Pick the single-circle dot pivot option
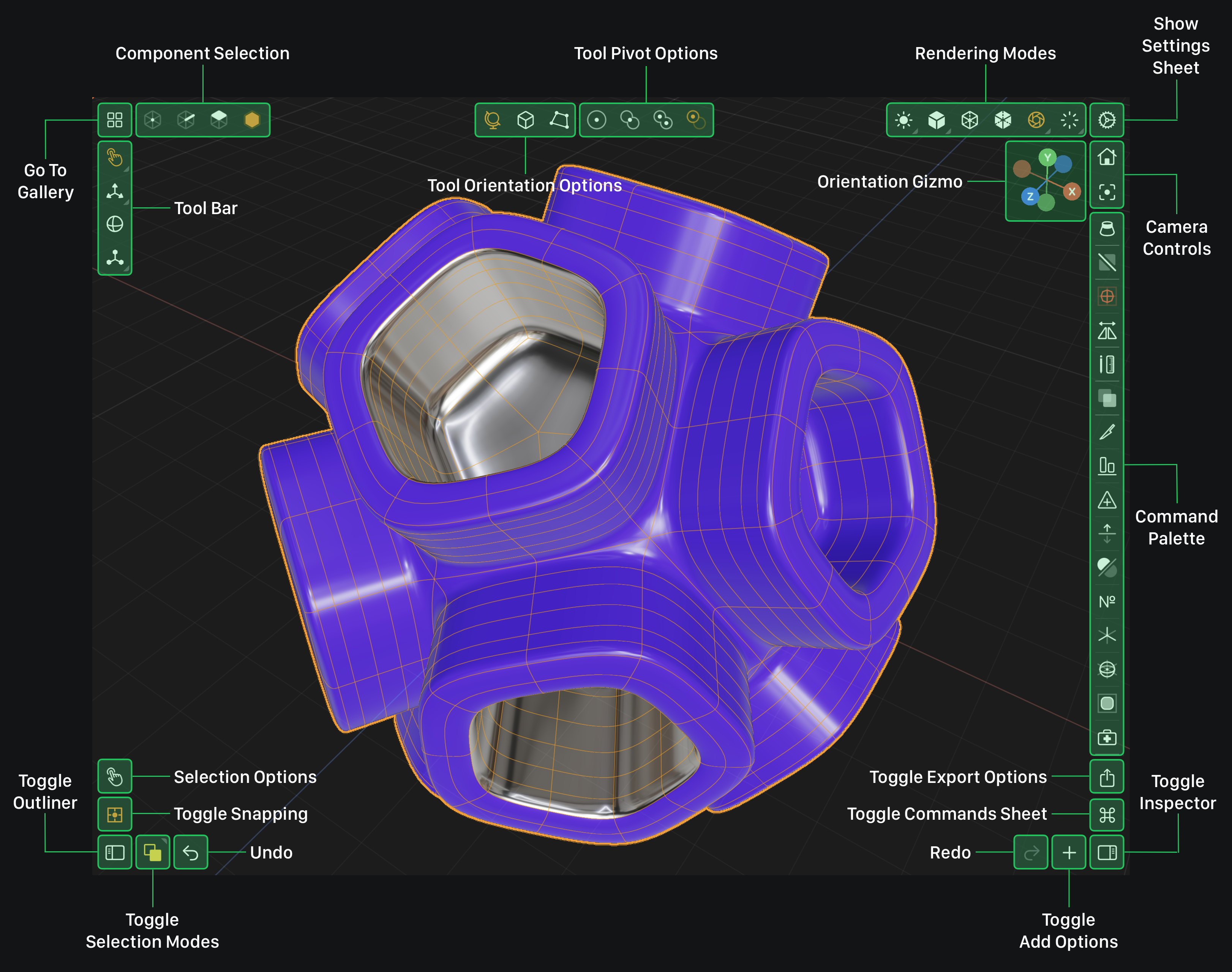1232x972 pixels. coord(597,120)
